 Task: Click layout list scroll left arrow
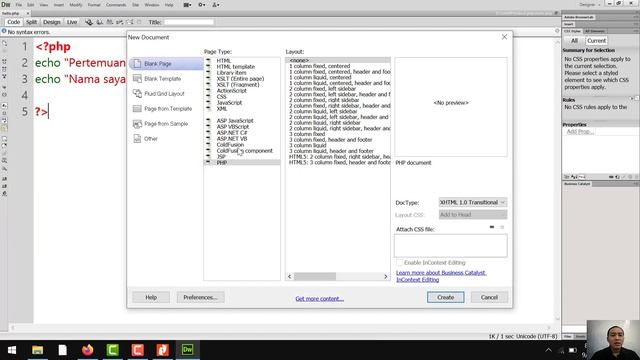pos(290,277)
